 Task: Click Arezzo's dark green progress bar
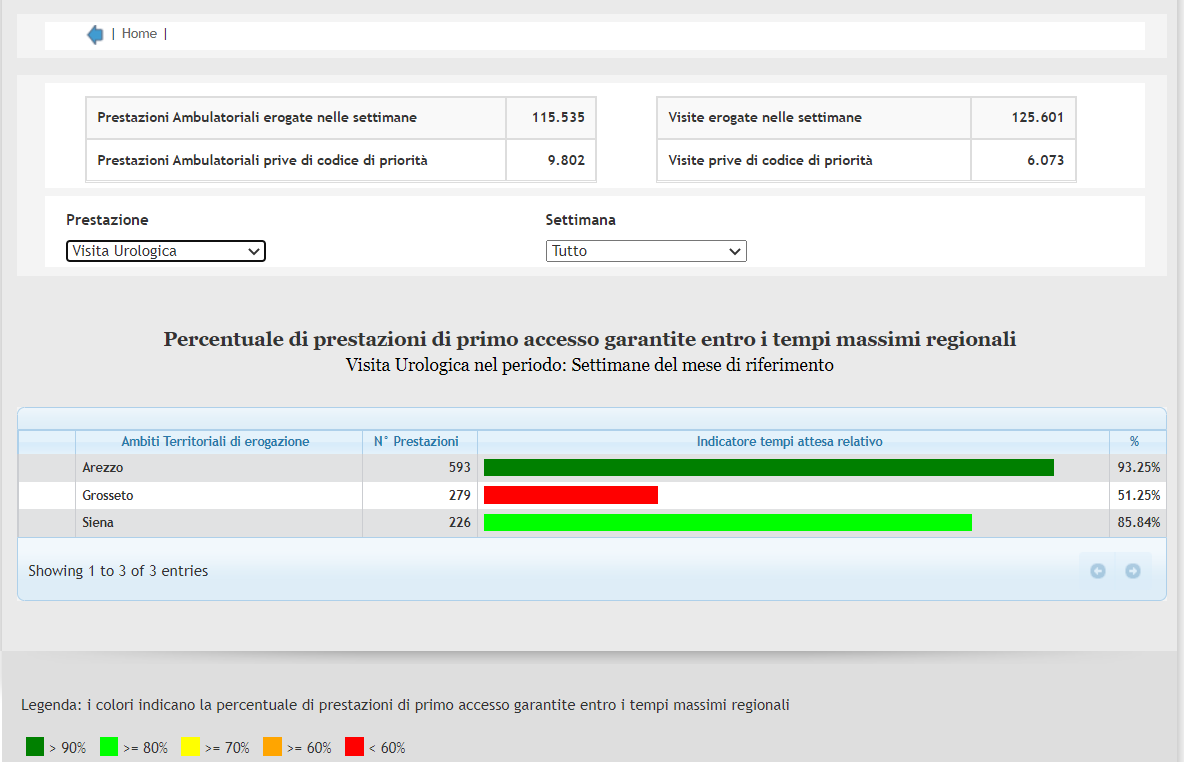point(768,468)
